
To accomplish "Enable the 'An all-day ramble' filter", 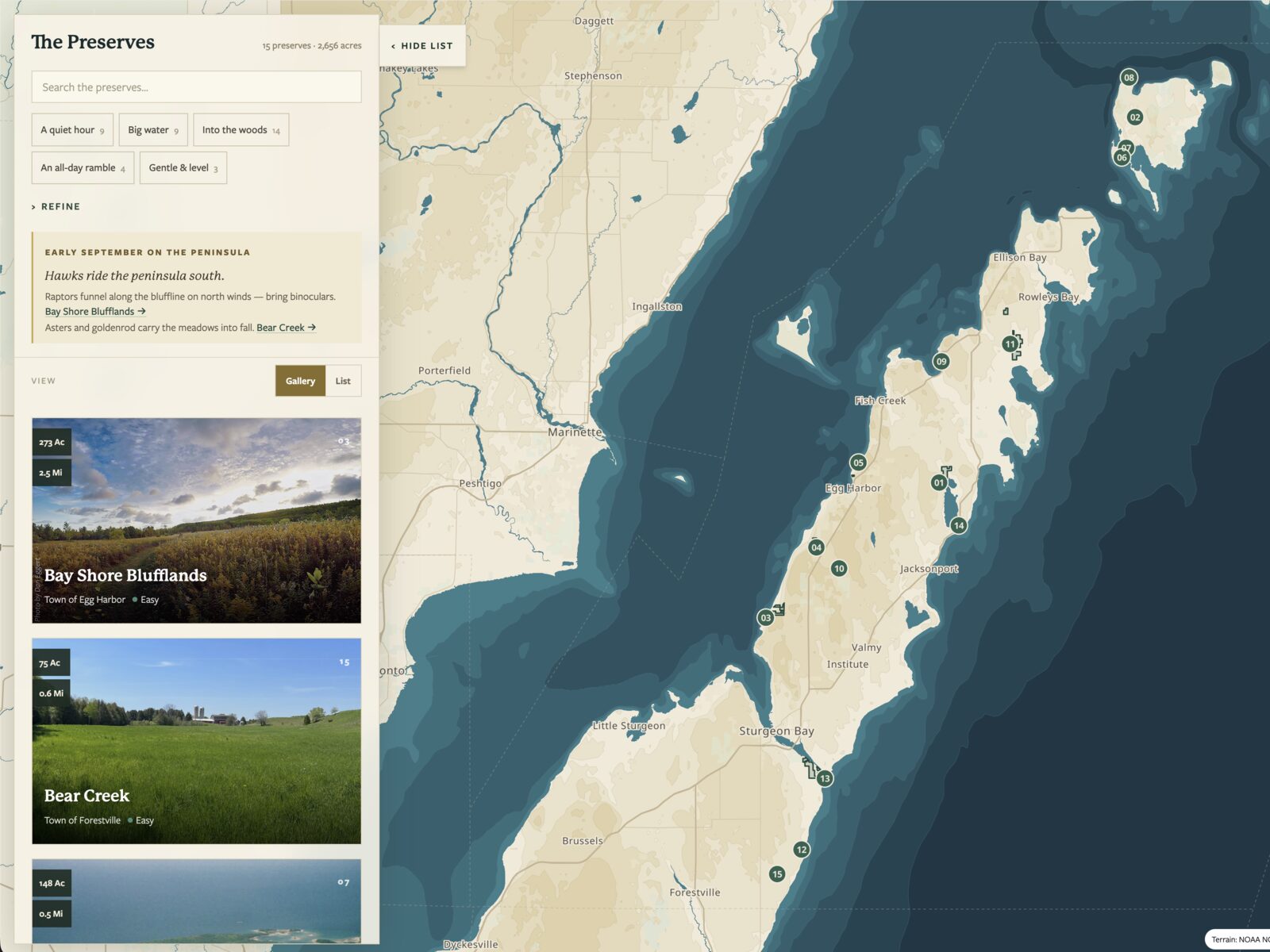I will [83, 168].
